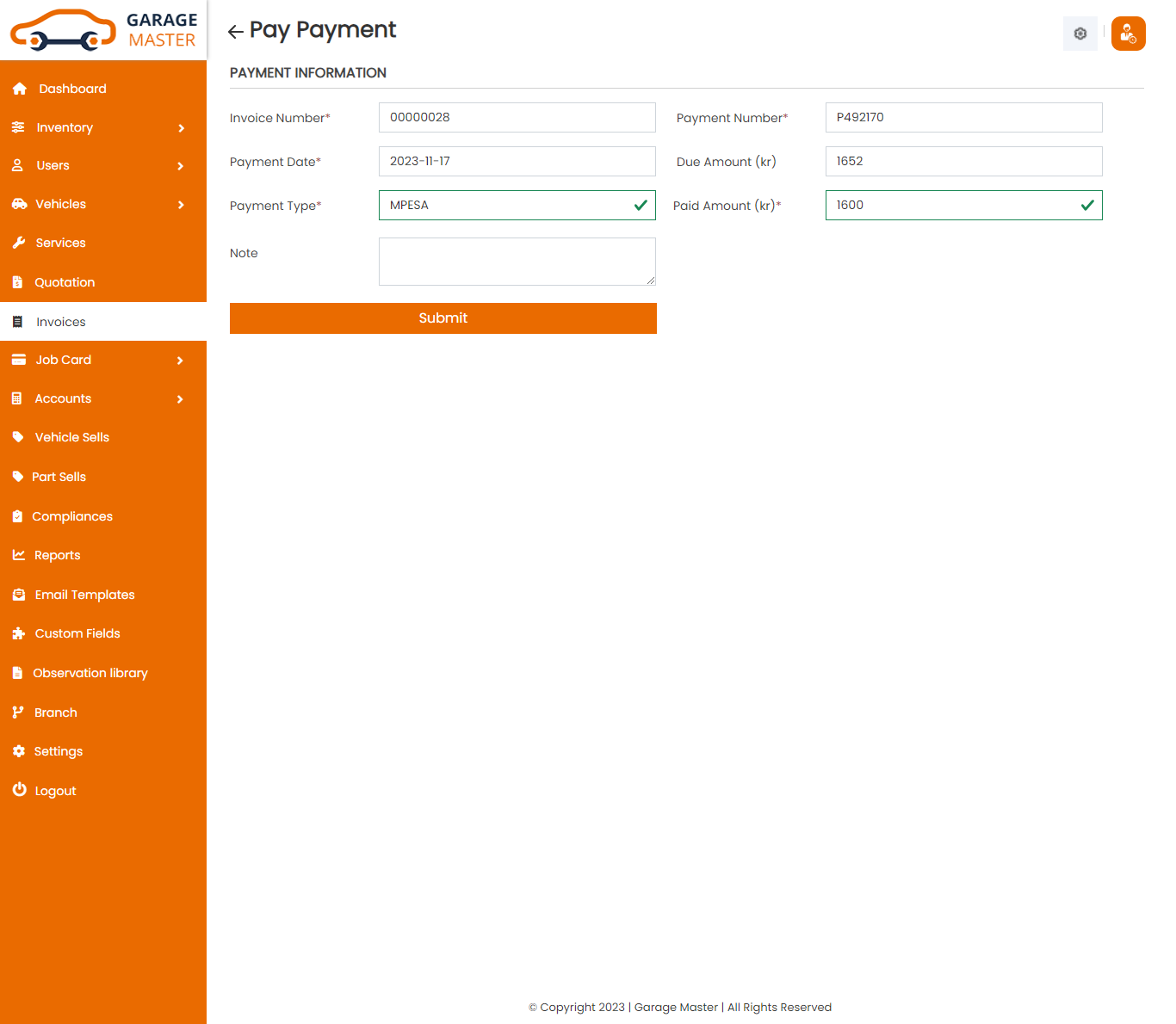
Task: Open the Vehicle Sells menu item
Action: (71, 437)
